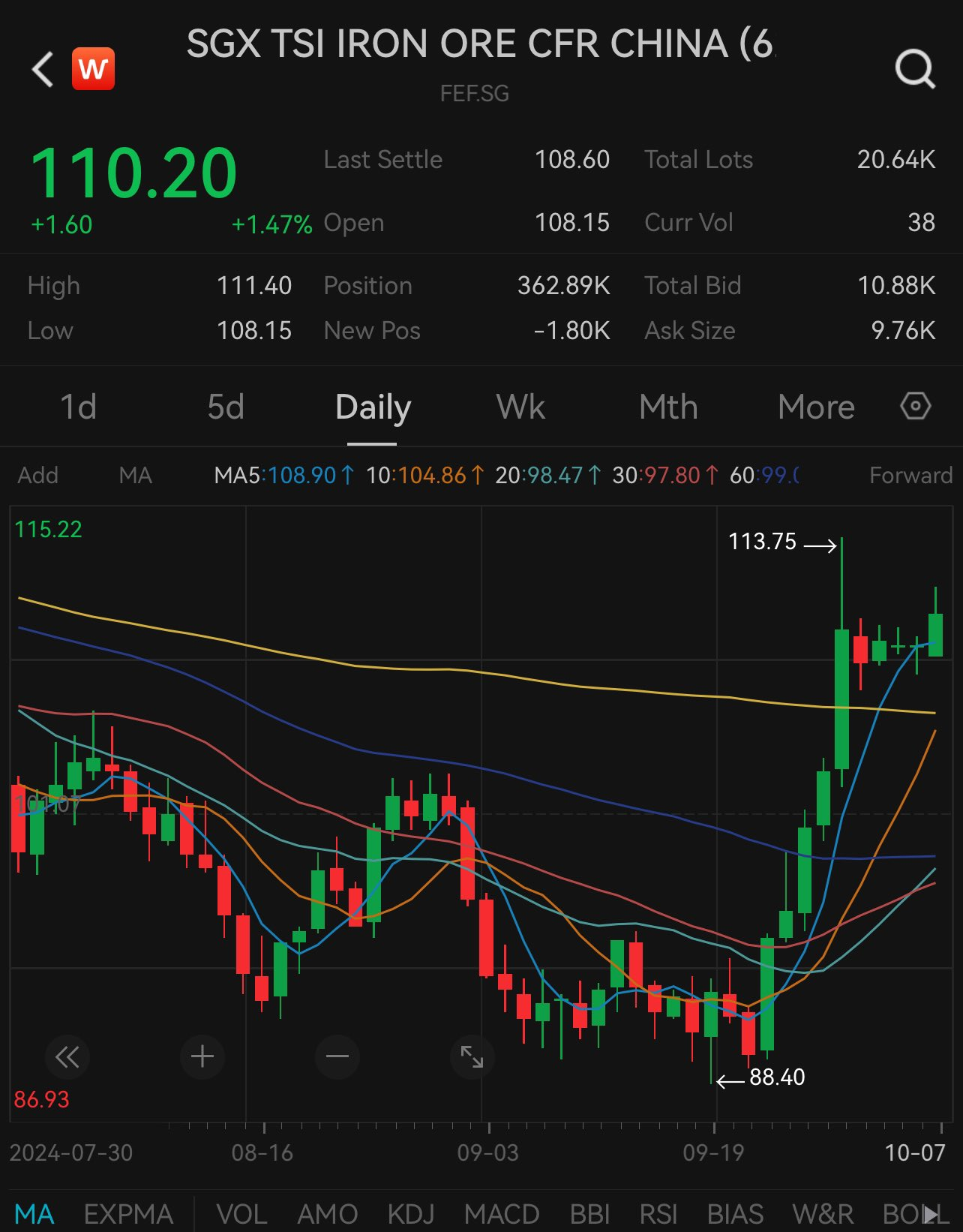
Task: Tap ticker symbol FEF.SG
Action: click(x=474, y=94)
